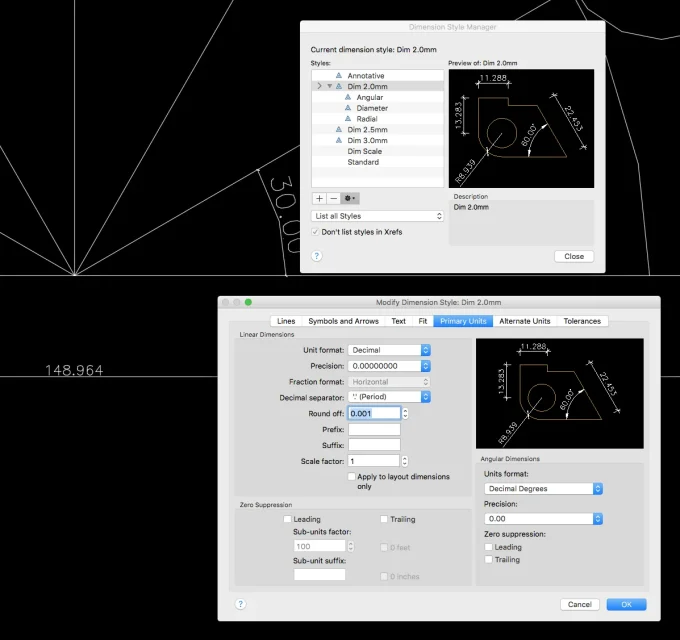
Task: Select the Dim 2.5mm style
Action: click(377, 129)
